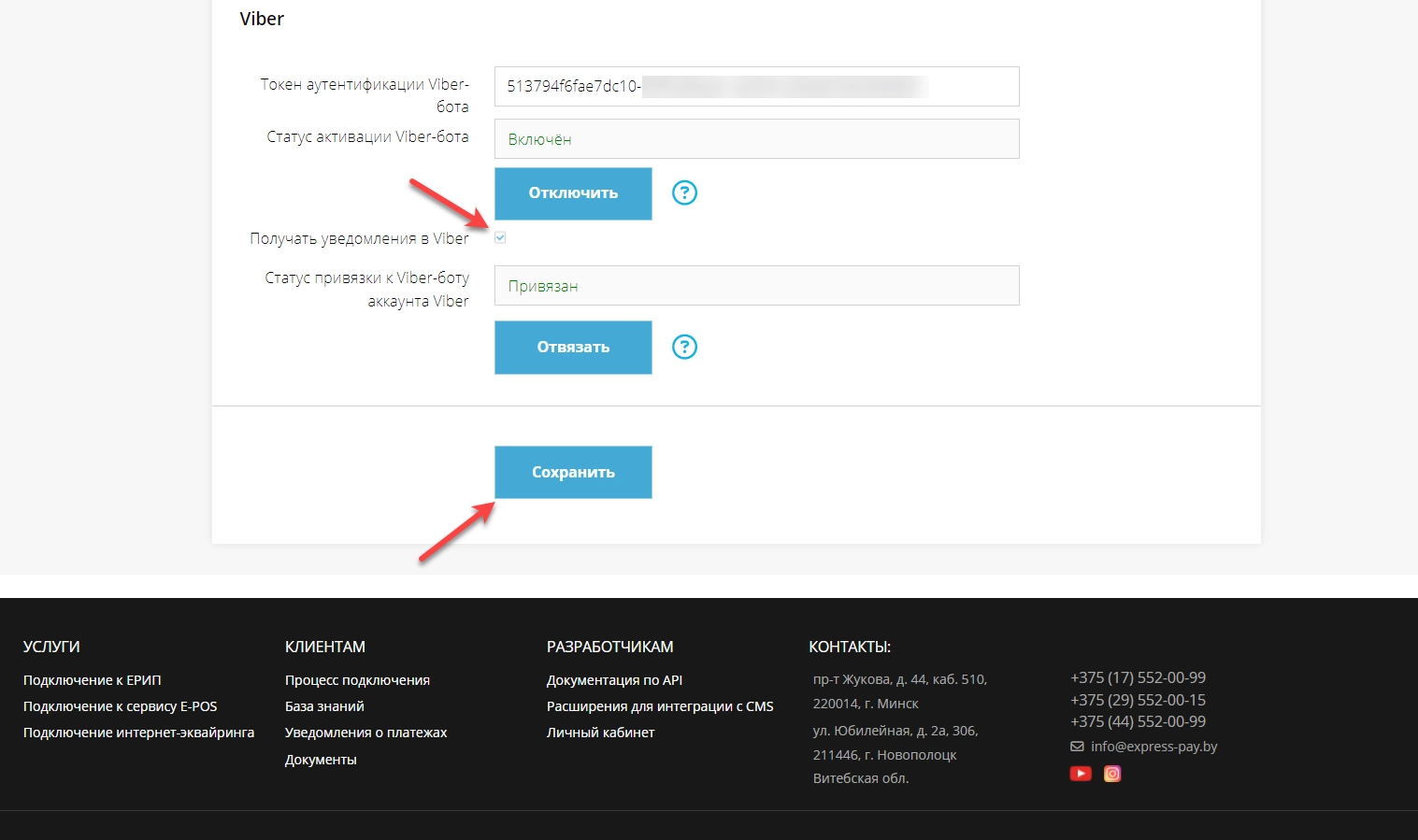Viewport: 1418px width, 840px height.
Task: Click the Отвязать button
Action: point(573,348)
